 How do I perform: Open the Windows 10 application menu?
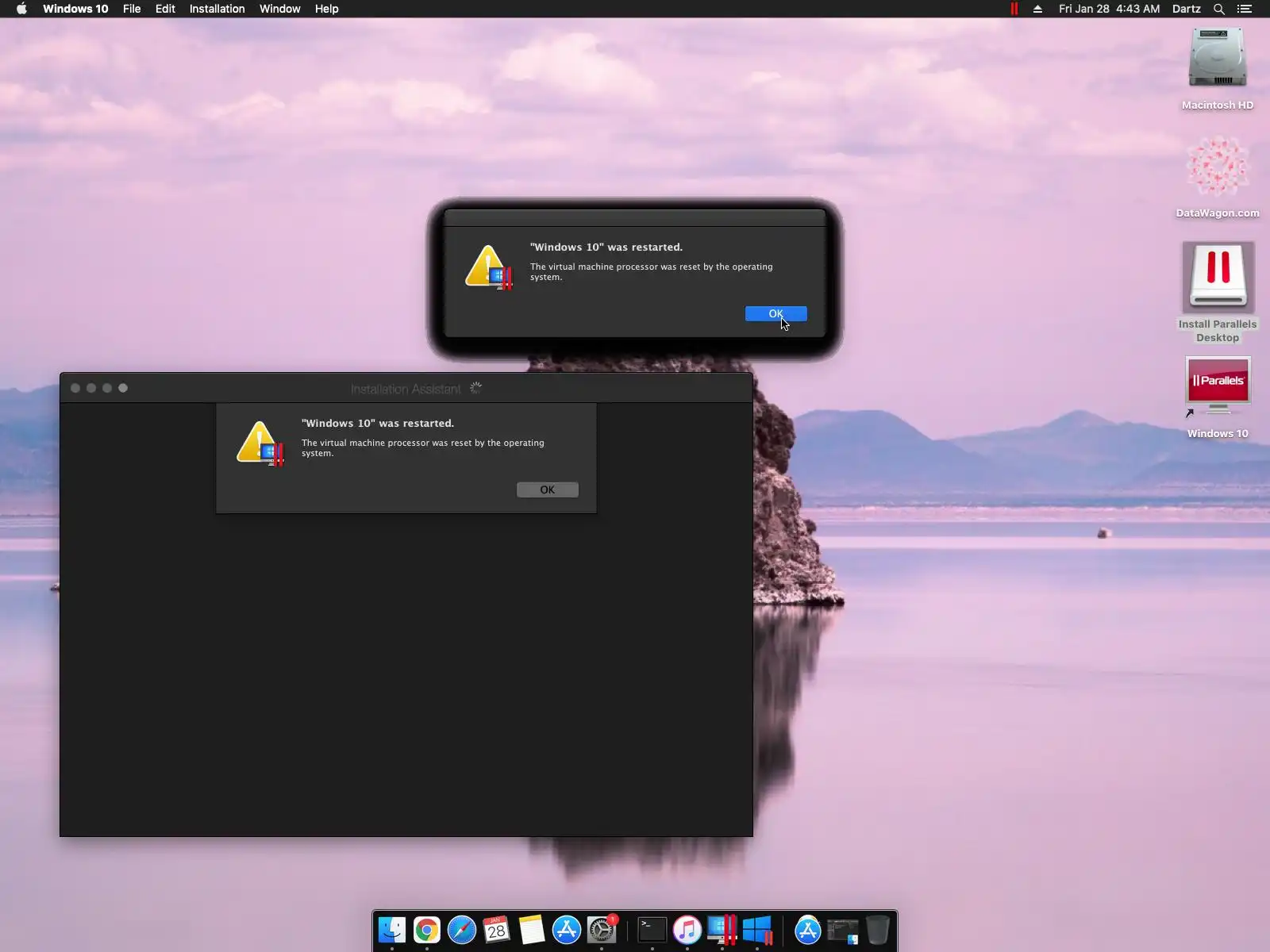click(75, 9)
